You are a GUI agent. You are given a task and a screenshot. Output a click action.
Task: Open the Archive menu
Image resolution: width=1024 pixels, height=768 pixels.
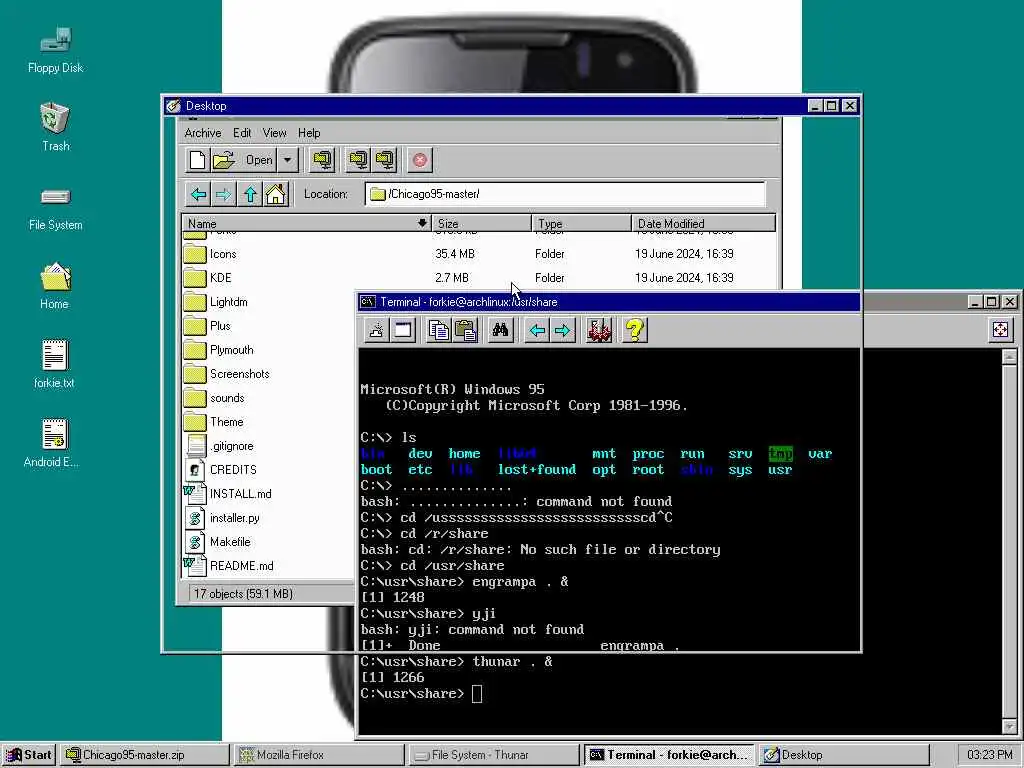(202, 133)
